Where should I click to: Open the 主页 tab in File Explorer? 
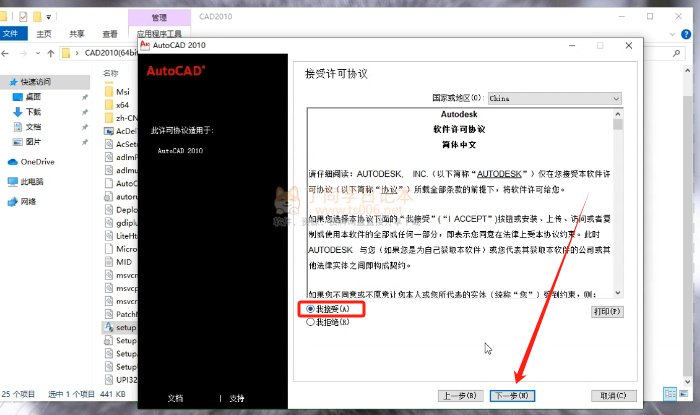click(x=44, y=33)
